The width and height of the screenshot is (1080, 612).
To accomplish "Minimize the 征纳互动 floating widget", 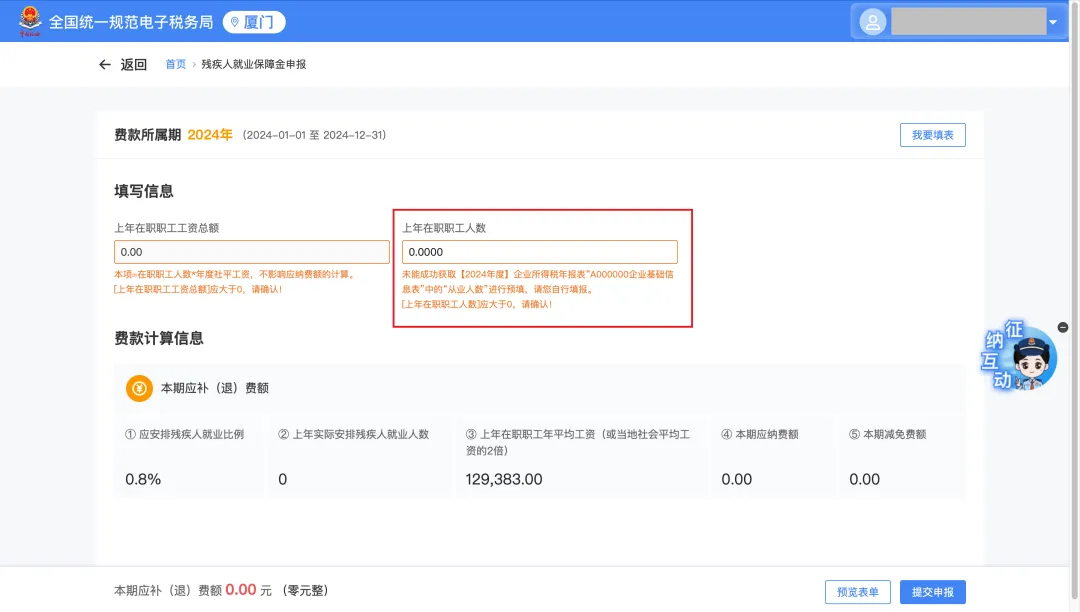I will pos(1062,328).
